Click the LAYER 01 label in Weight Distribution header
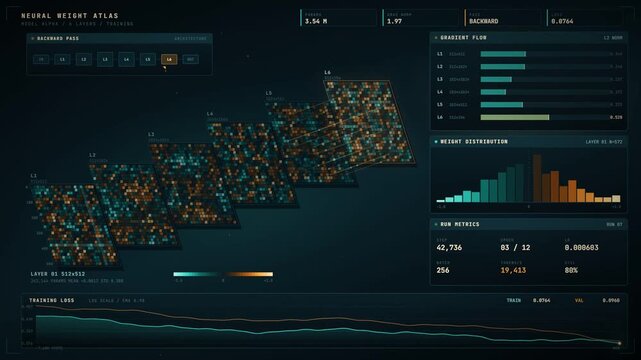The height and width of the screenshot is (360, 641). click(x=604, y=142)
